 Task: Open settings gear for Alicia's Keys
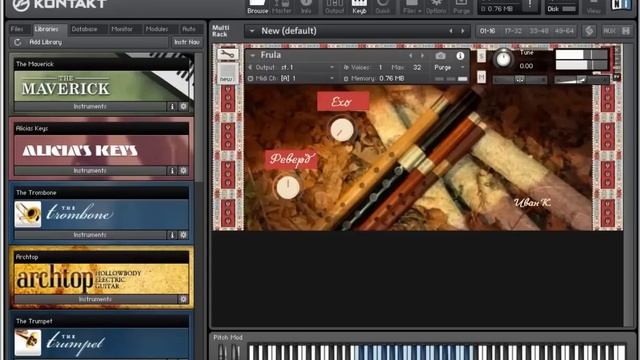coord(183,171)
